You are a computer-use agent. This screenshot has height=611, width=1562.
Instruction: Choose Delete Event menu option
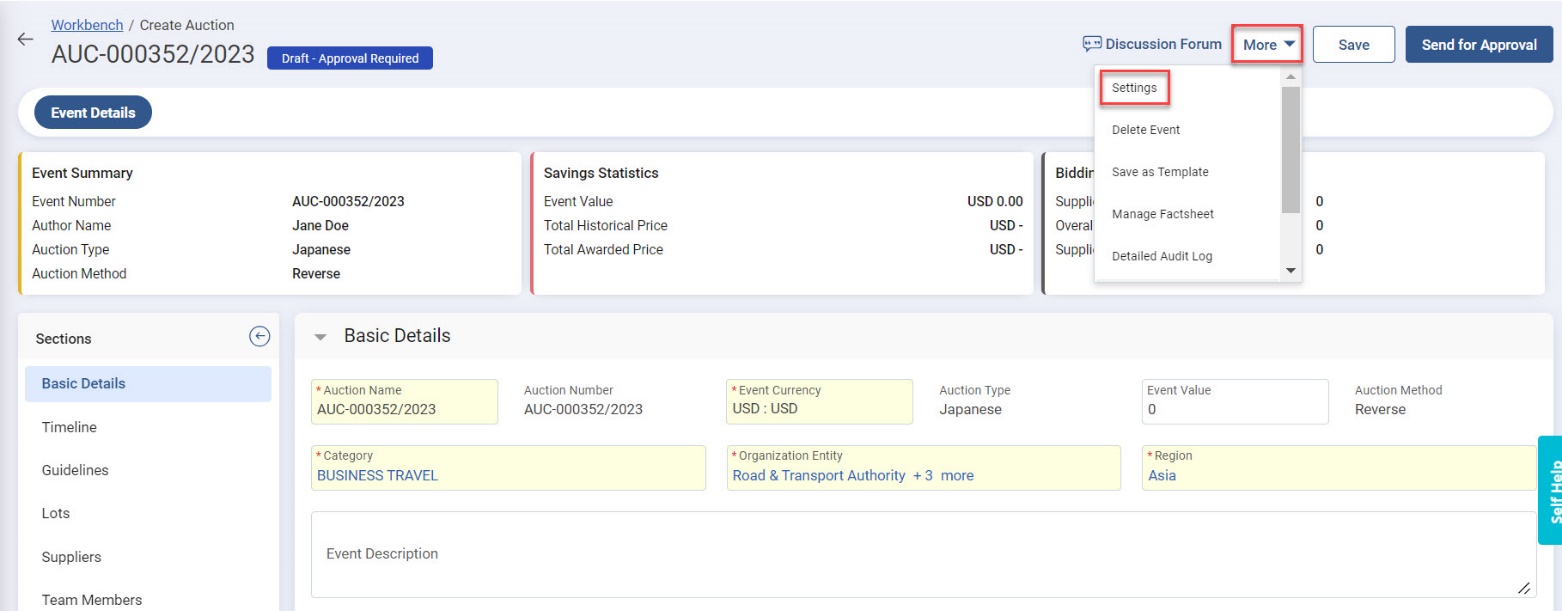point(1145,130)
